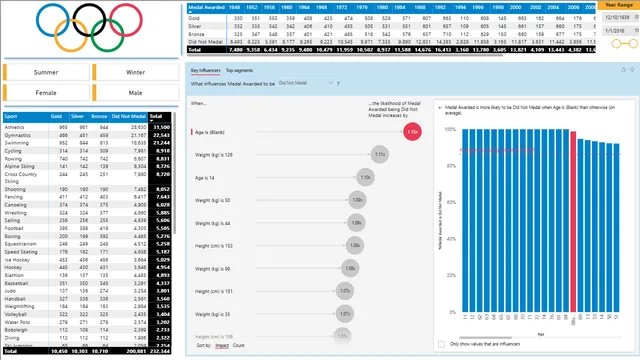The height and width of the screenshot is (360, 640).
Task: Select the Bobsleigh row
Action: [x=87, y=330]
